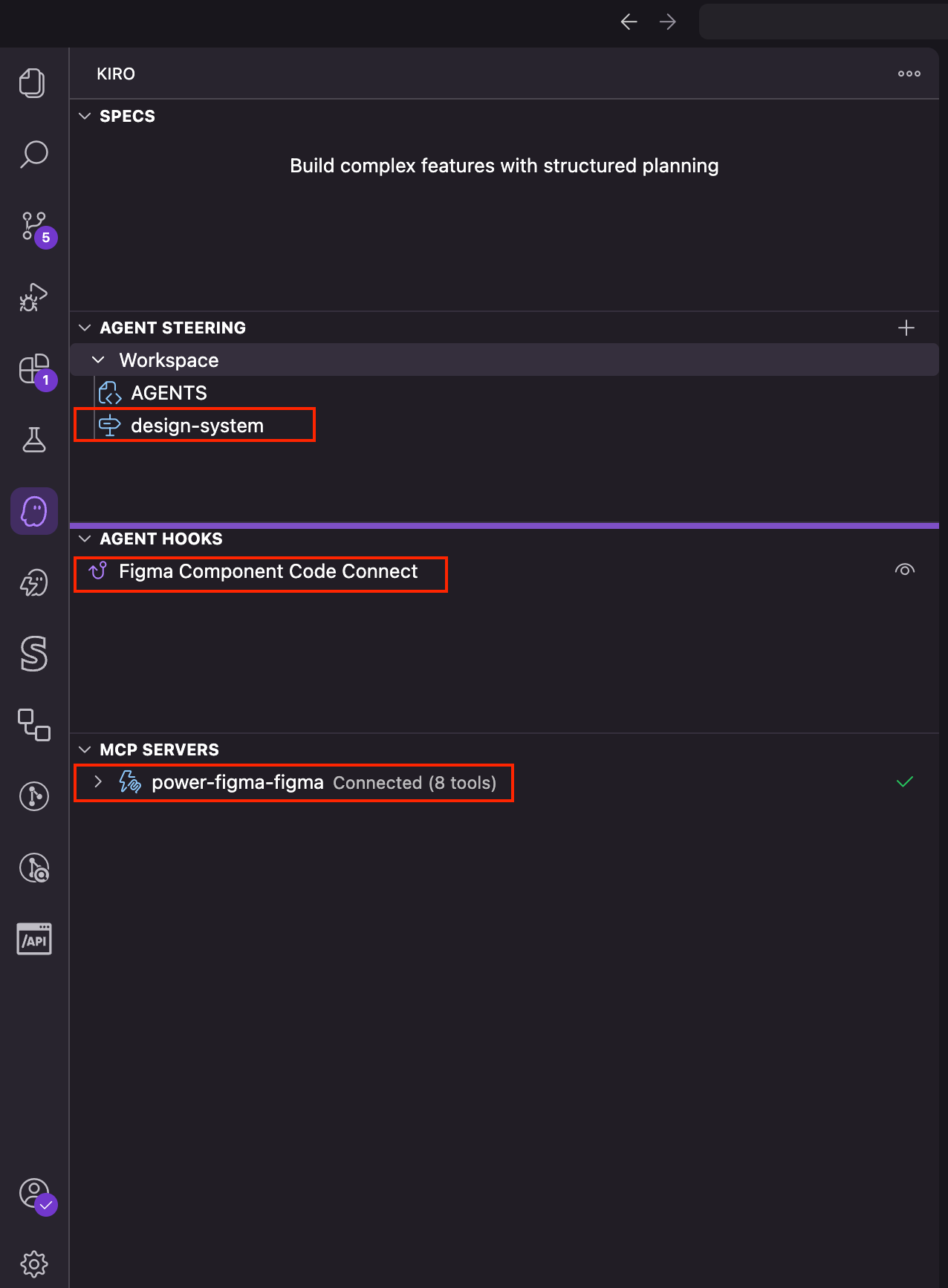Add a new agent steering file

point(906,328)
